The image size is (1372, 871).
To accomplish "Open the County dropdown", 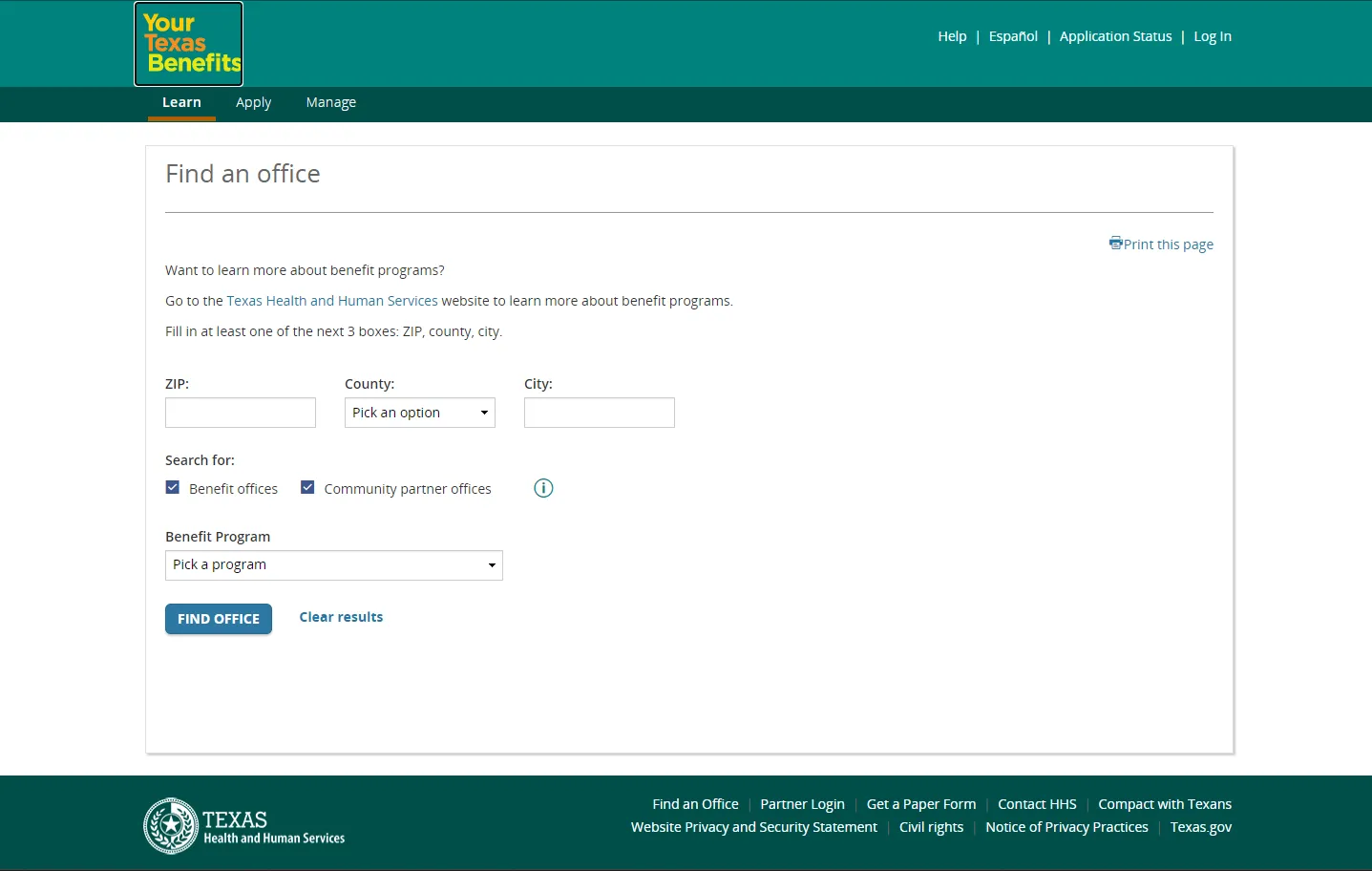I will tap(420, 413).
